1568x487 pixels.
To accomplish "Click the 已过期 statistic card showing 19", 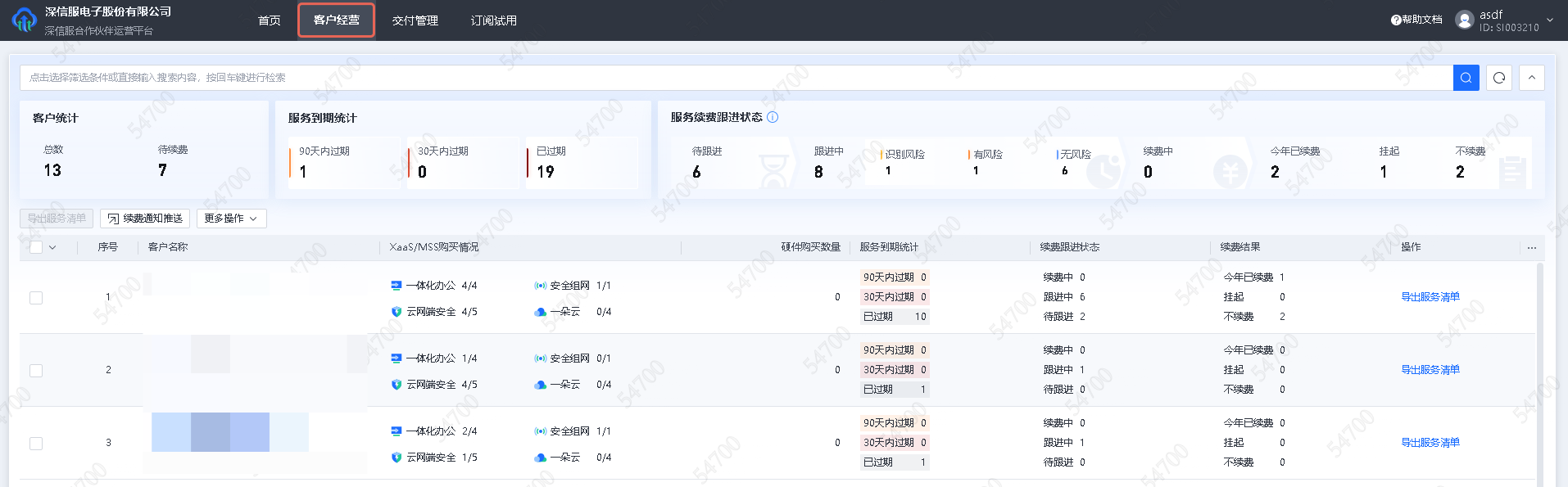I will 580,163.
